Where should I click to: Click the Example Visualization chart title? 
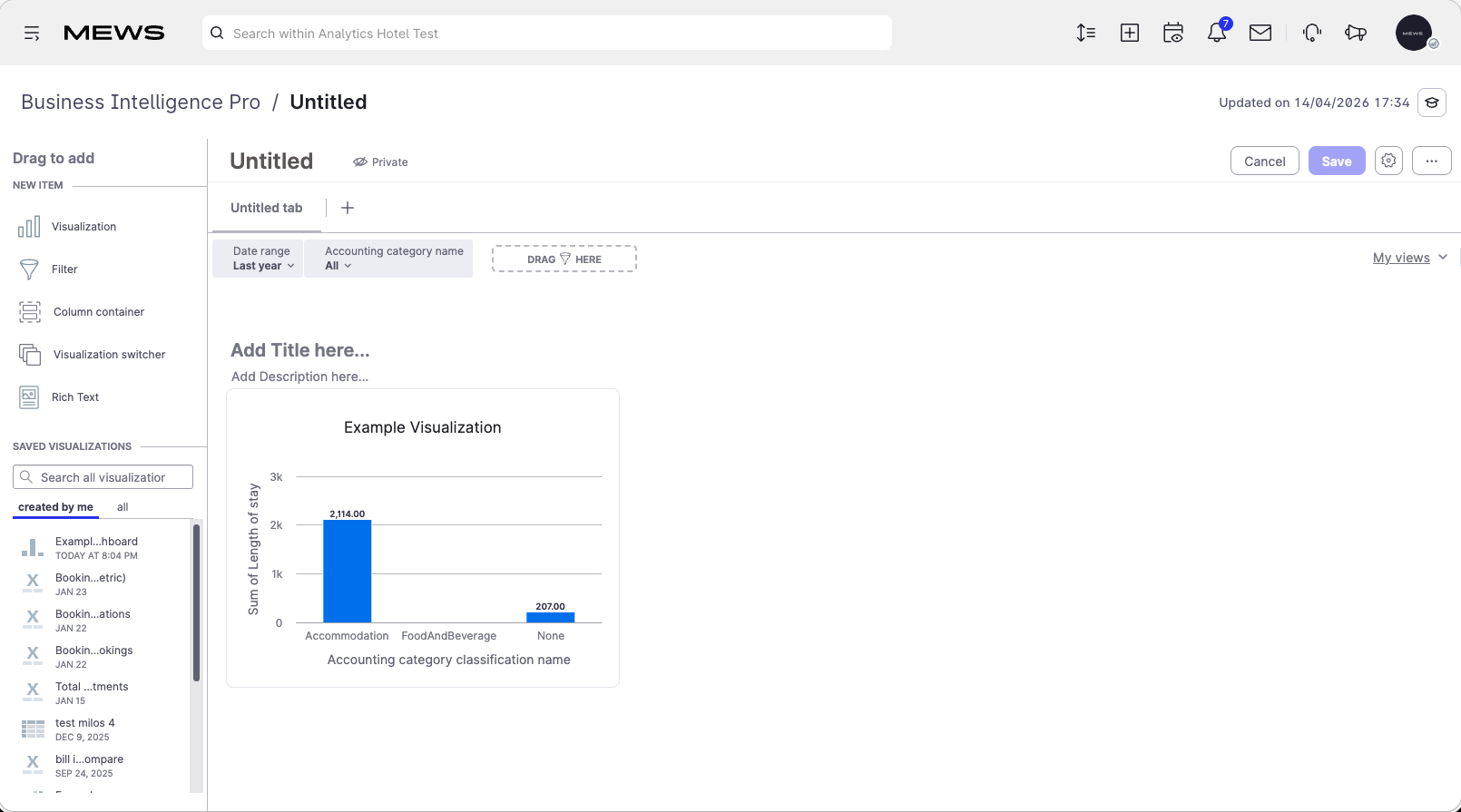(422, 427)
